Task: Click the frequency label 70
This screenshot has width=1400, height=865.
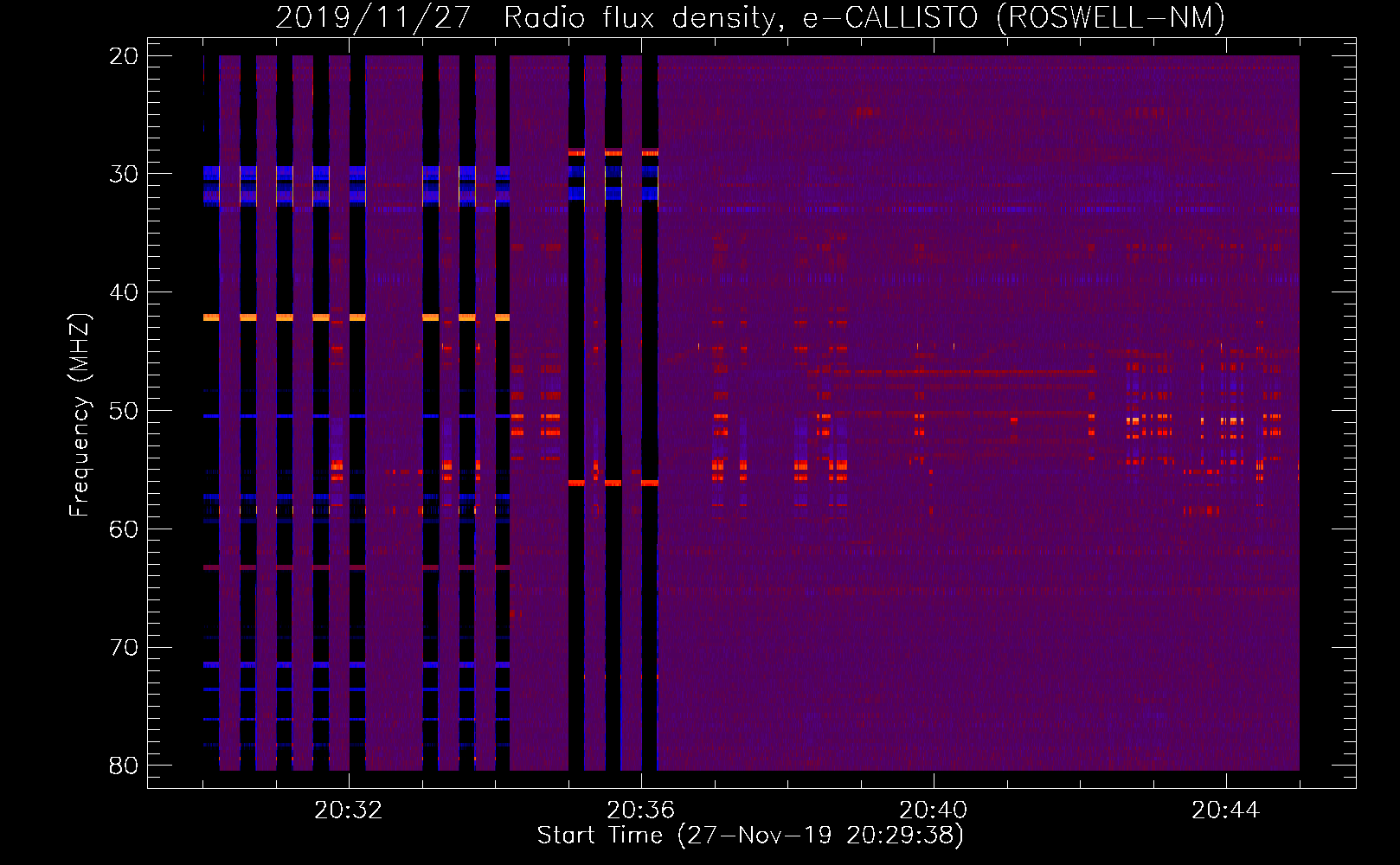Action: tap(124, 648)
